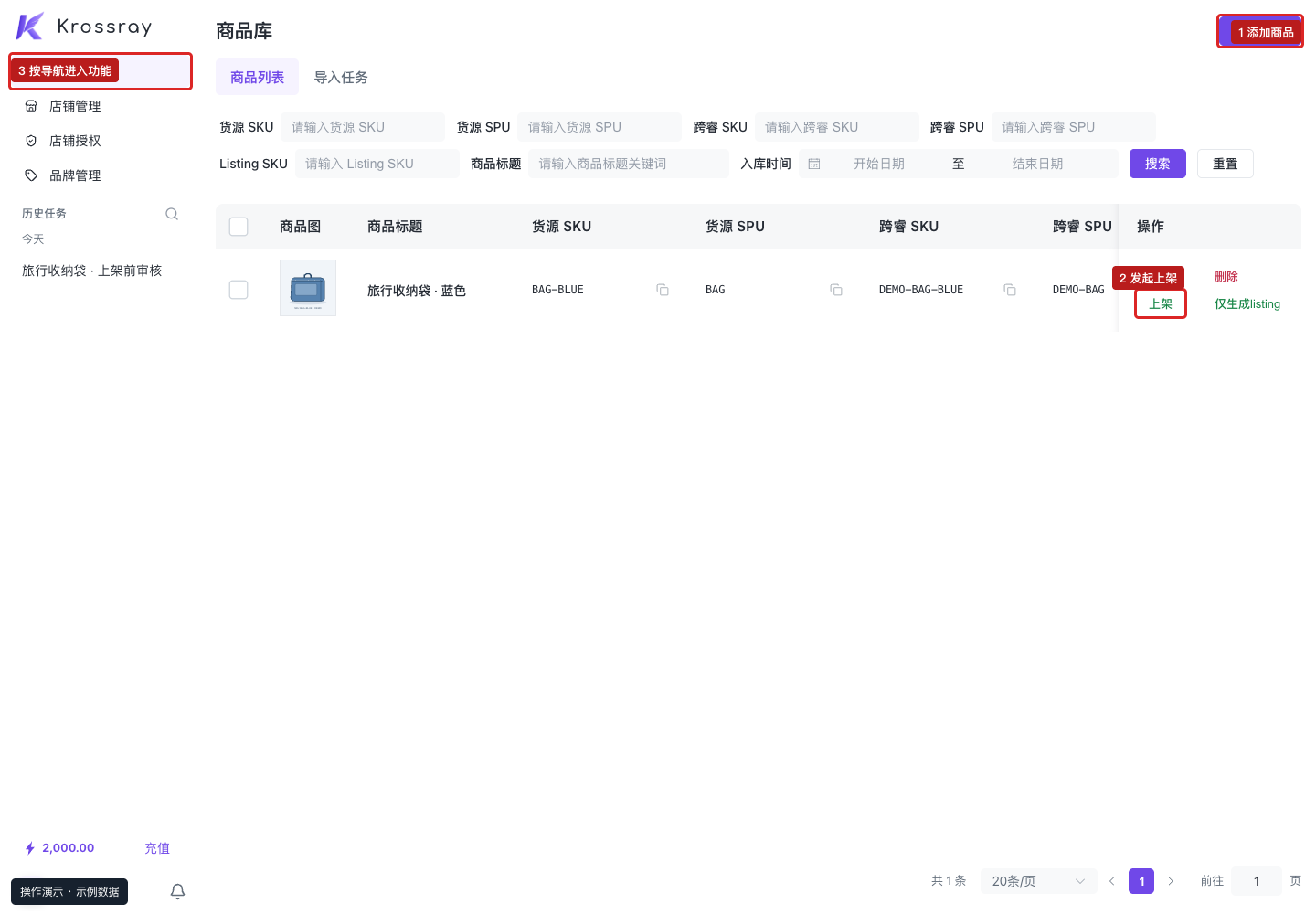This screenshot has width=1316, height=914.
Task: Open the 20条/页 page size dropdown
Action: click(x=1039, y=881)
